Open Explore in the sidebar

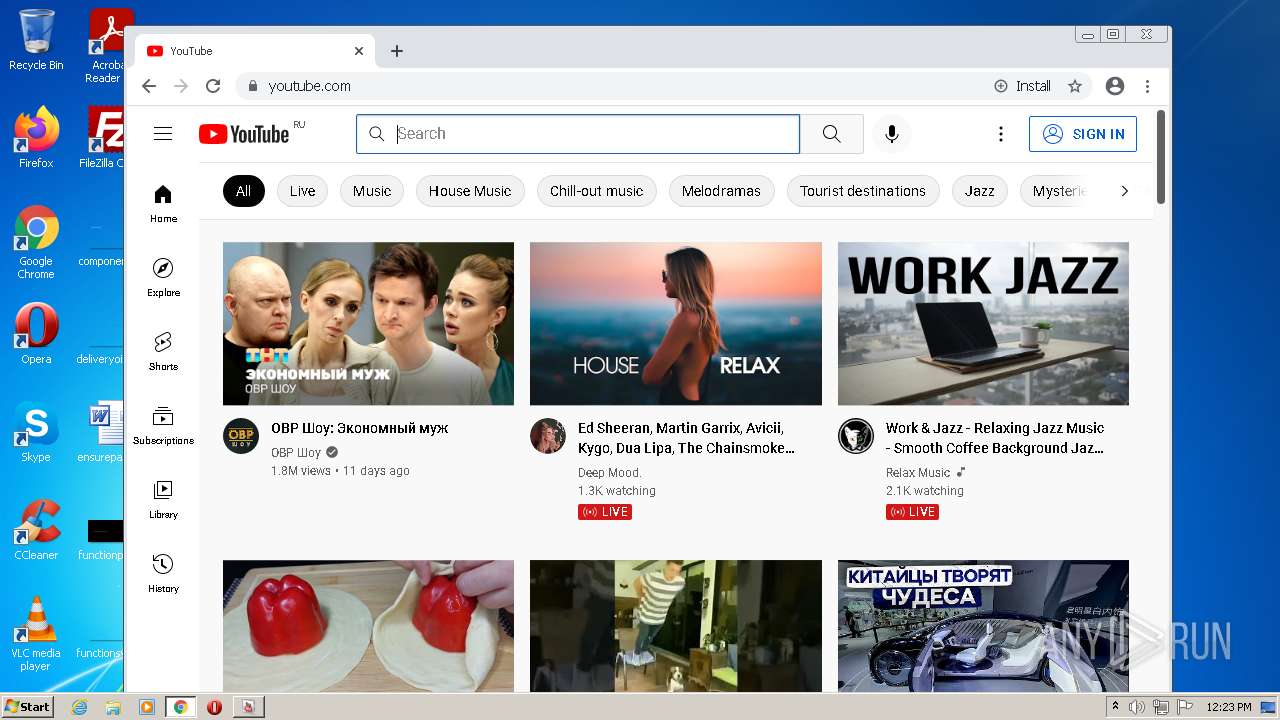pos(163,277)
